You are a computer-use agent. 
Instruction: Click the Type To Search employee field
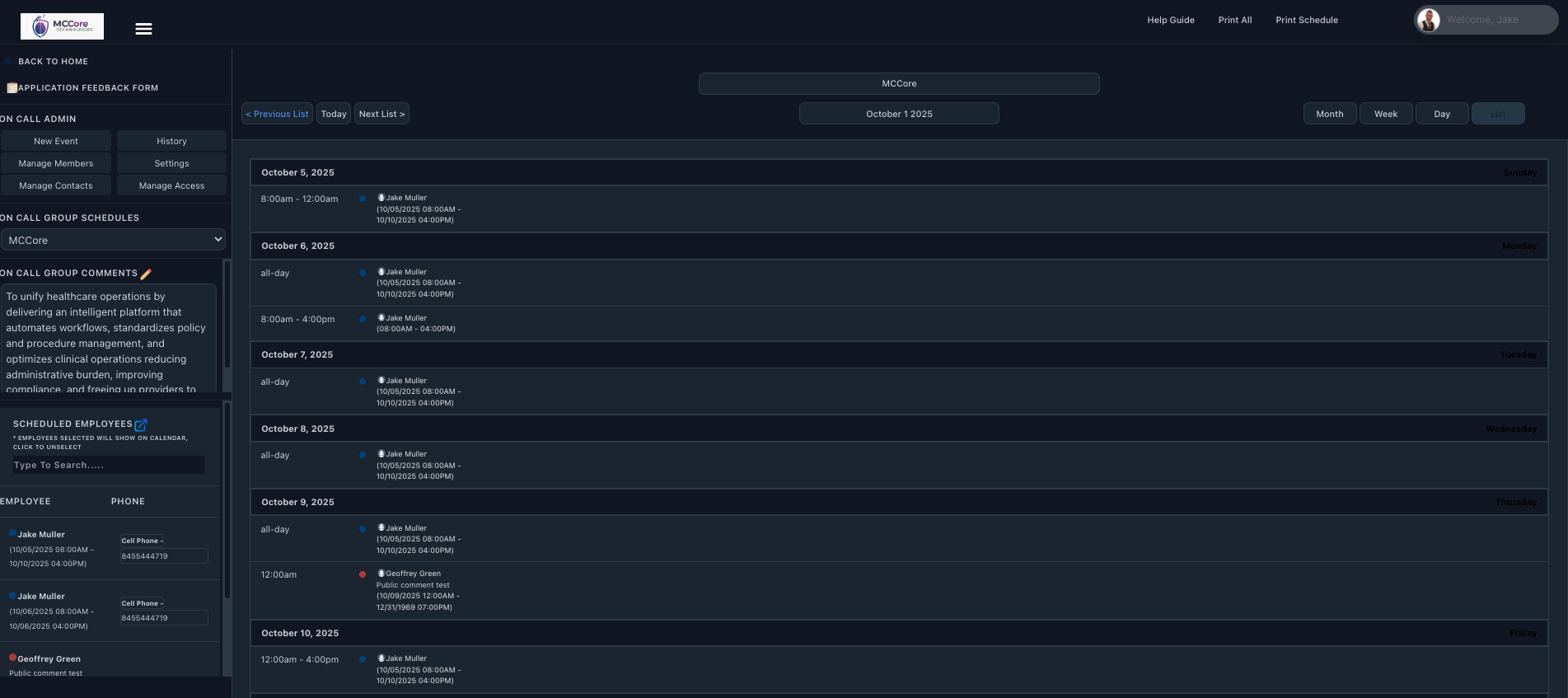pos(108,465)
